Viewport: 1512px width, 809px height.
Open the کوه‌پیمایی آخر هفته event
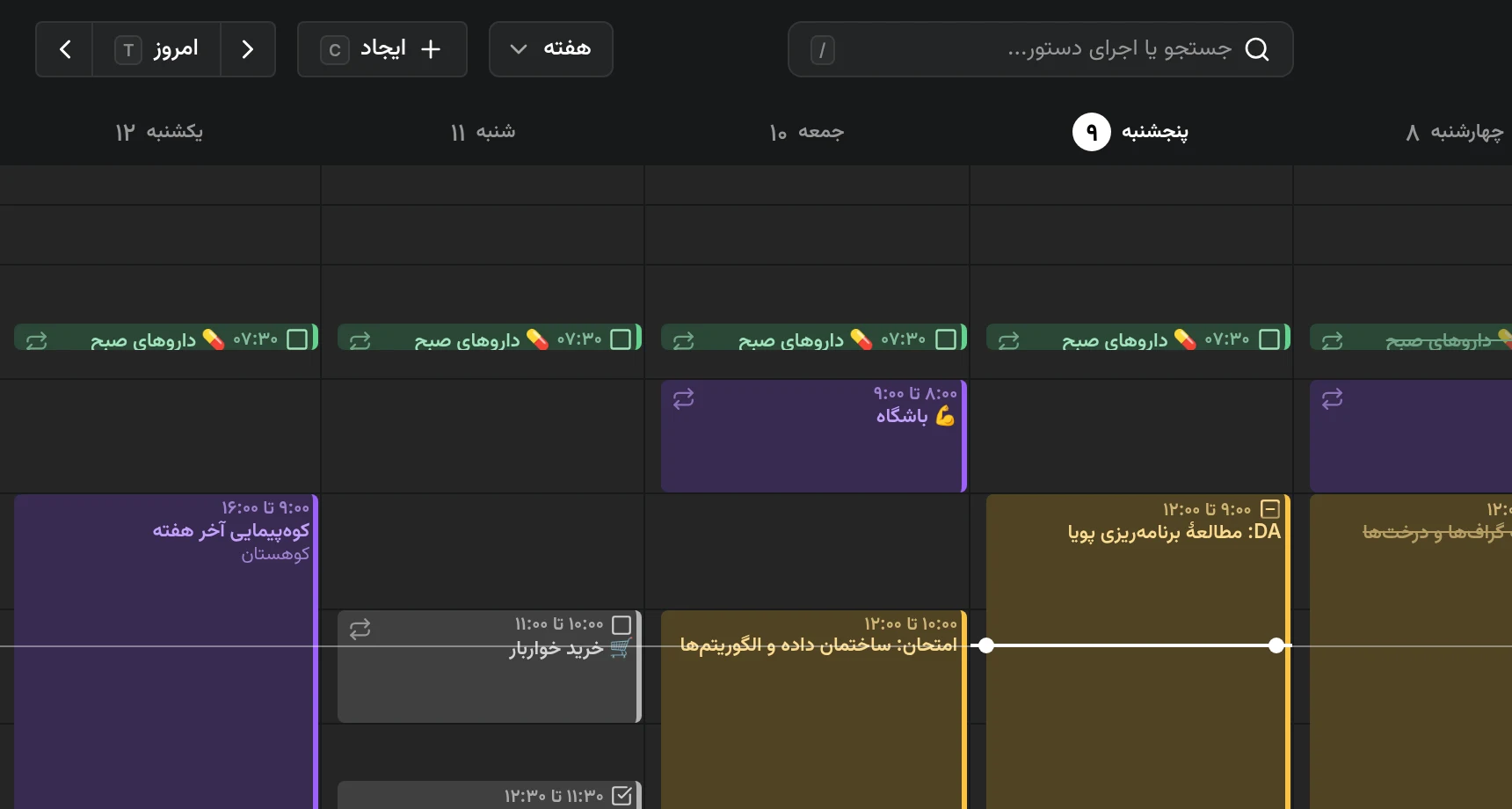click(x=165, y=652)
